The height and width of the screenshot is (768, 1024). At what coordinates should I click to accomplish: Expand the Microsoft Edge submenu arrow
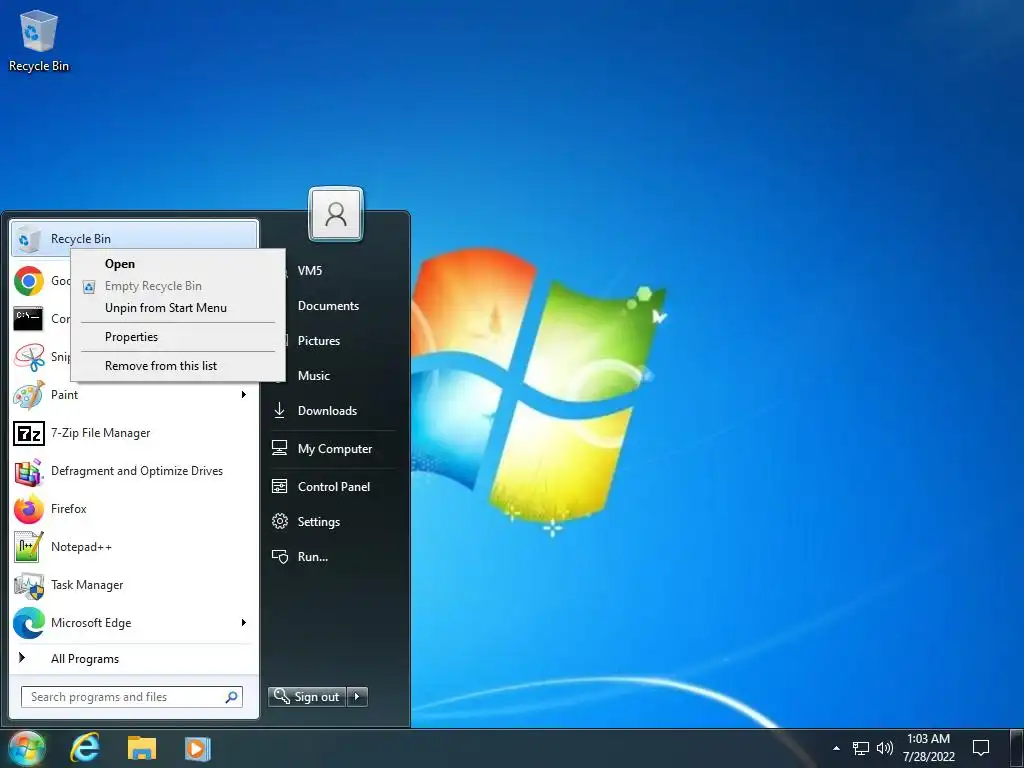point(244,622)
